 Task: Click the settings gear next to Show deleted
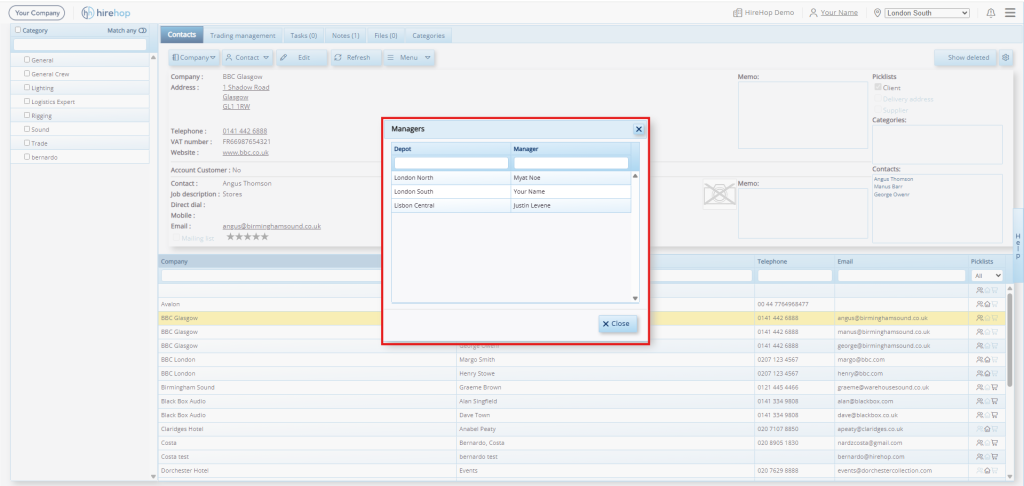click(x=1006, y=57)
